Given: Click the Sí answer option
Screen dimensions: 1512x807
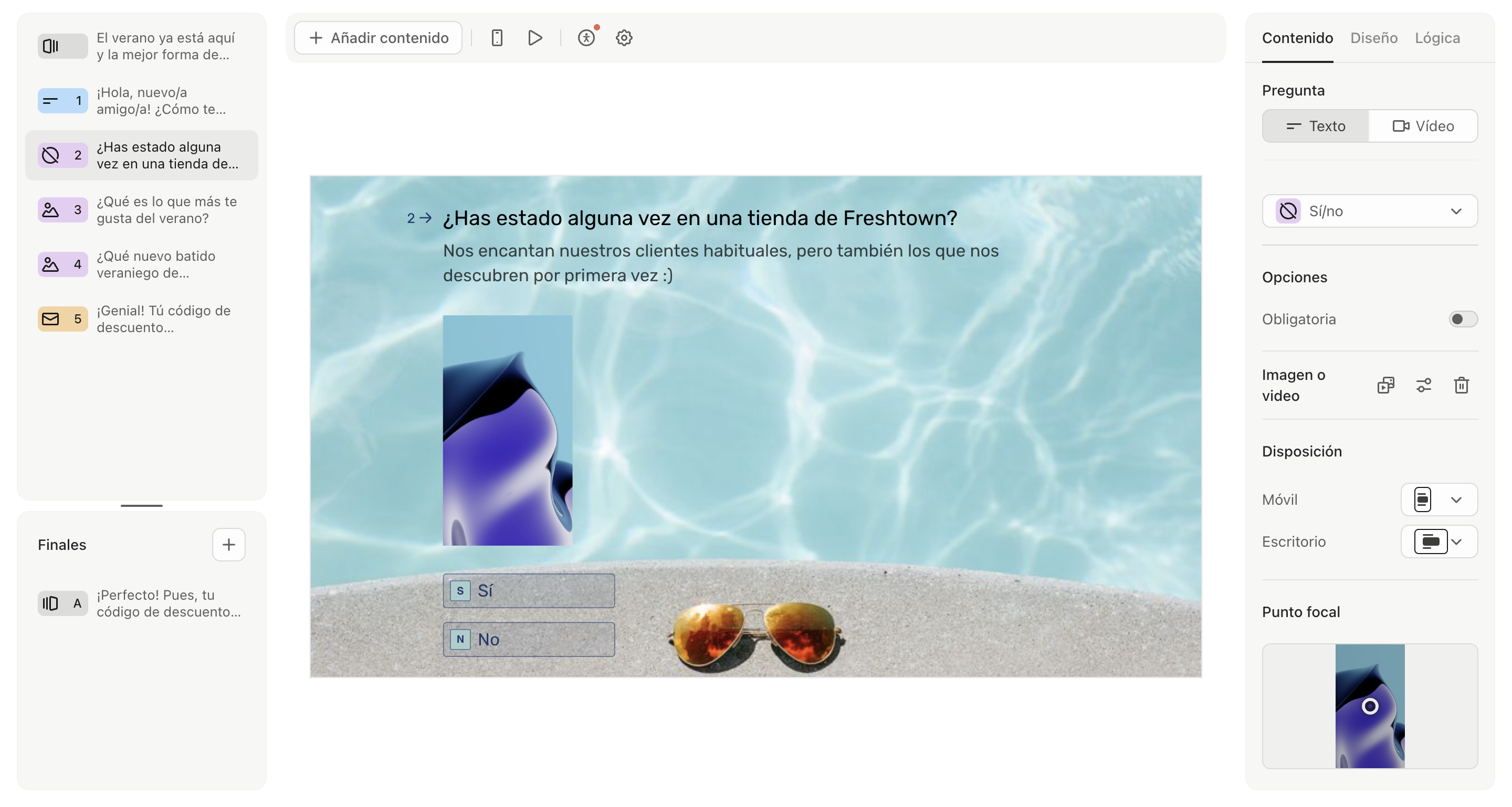Looking at the screenshot, I should click(529, 591).
